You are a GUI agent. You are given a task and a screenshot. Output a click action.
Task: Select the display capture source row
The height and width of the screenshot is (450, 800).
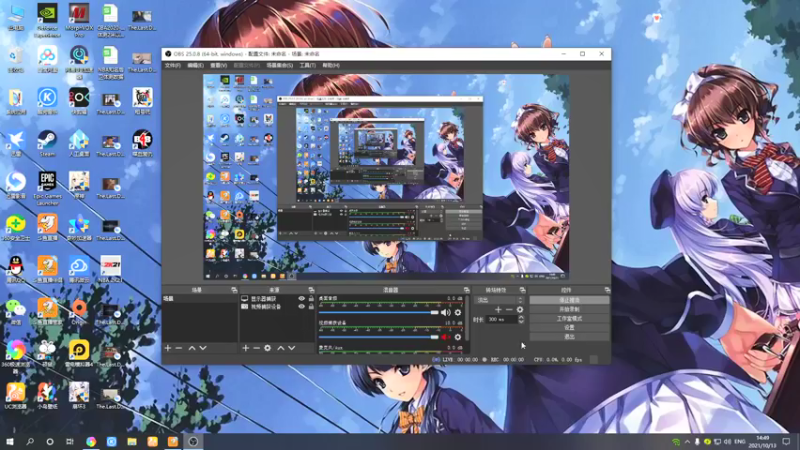pos(277,298)
